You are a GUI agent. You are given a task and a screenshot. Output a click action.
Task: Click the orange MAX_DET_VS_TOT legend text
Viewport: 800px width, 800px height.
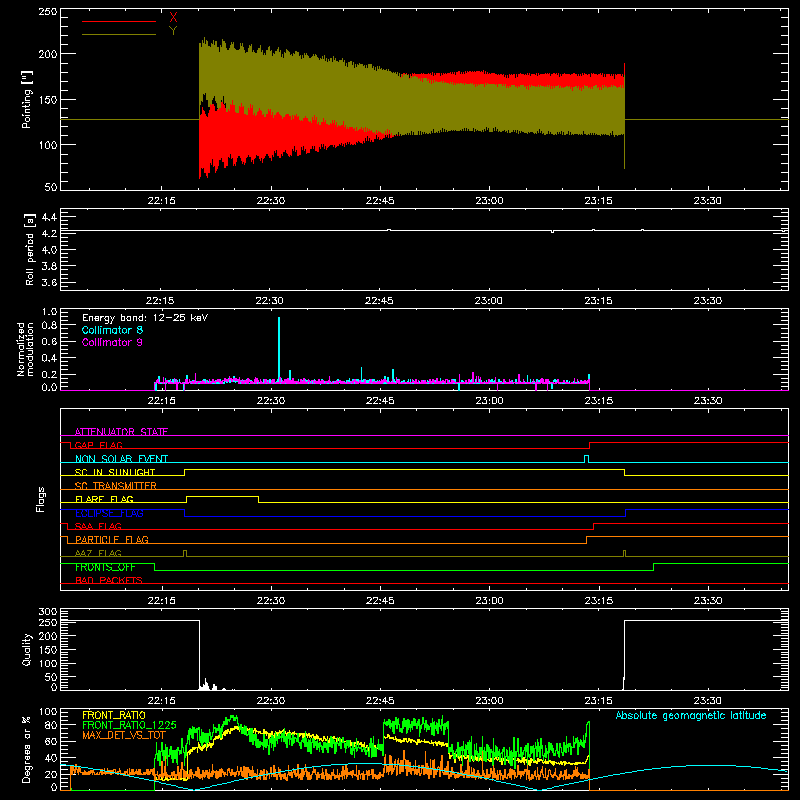click(124, 735)
